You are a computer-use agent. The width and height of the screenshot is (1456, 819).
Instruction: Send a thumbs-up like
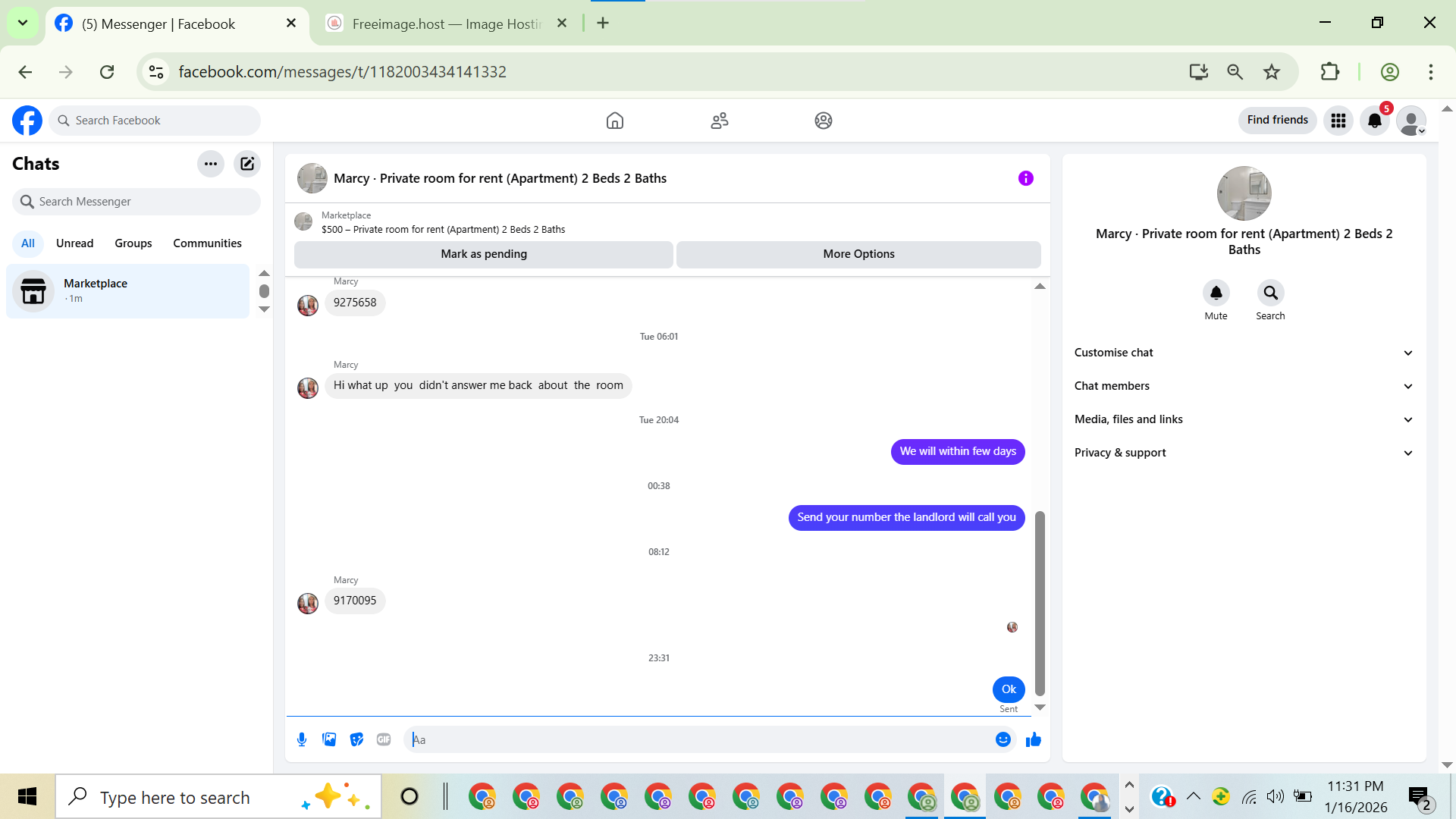(1033, 739)
